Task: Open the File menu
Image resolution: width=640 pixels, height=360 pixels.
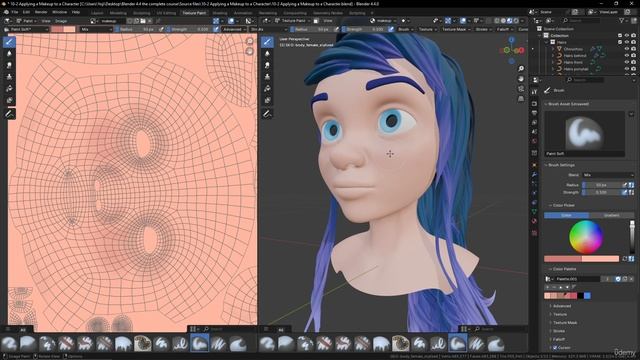Action: point(14,12)
